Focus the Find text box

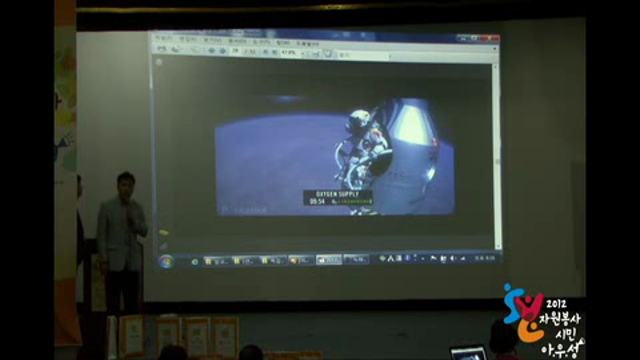coord(362,55)
